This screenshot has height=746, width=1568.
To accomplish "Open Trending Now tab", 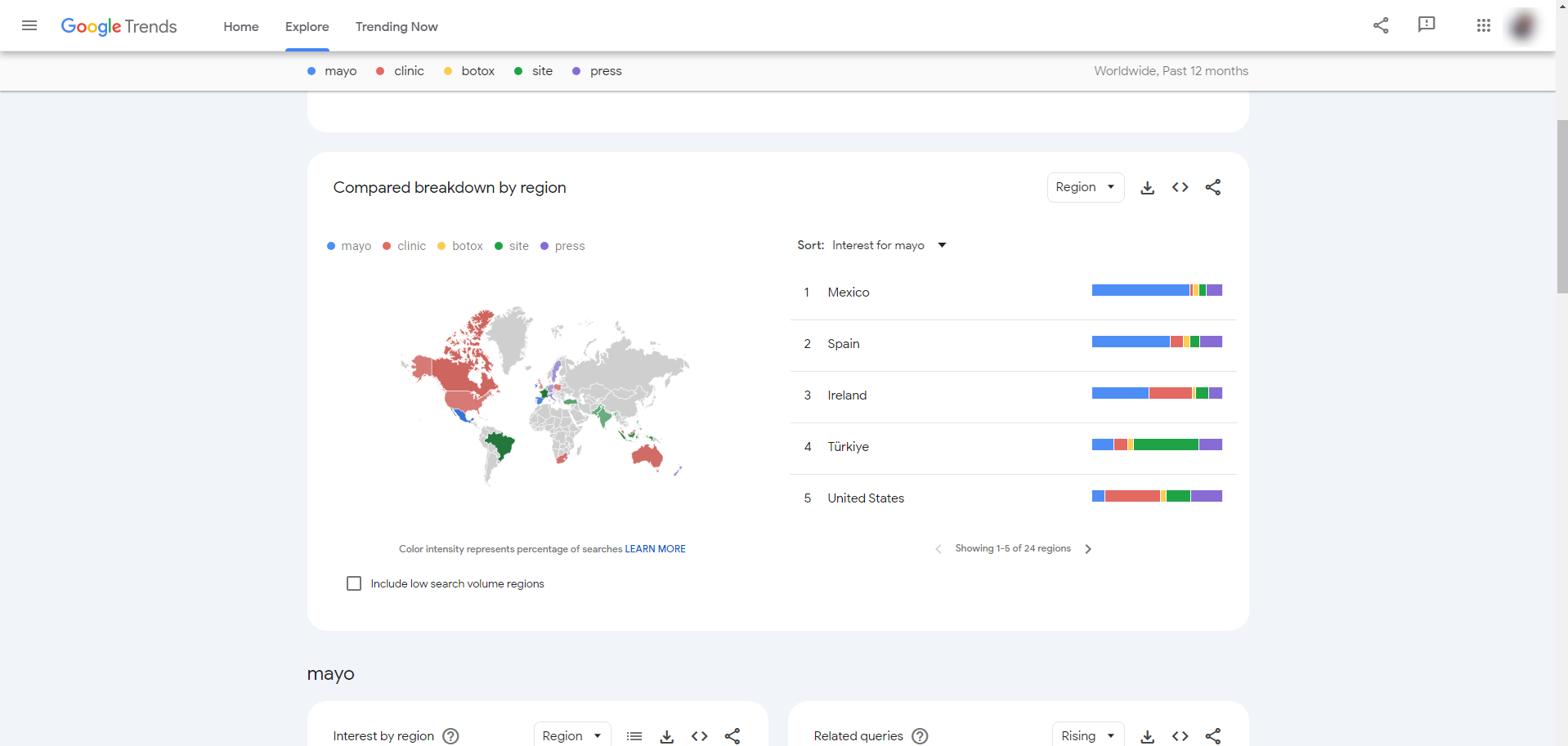I will click(x=396, y=26).
